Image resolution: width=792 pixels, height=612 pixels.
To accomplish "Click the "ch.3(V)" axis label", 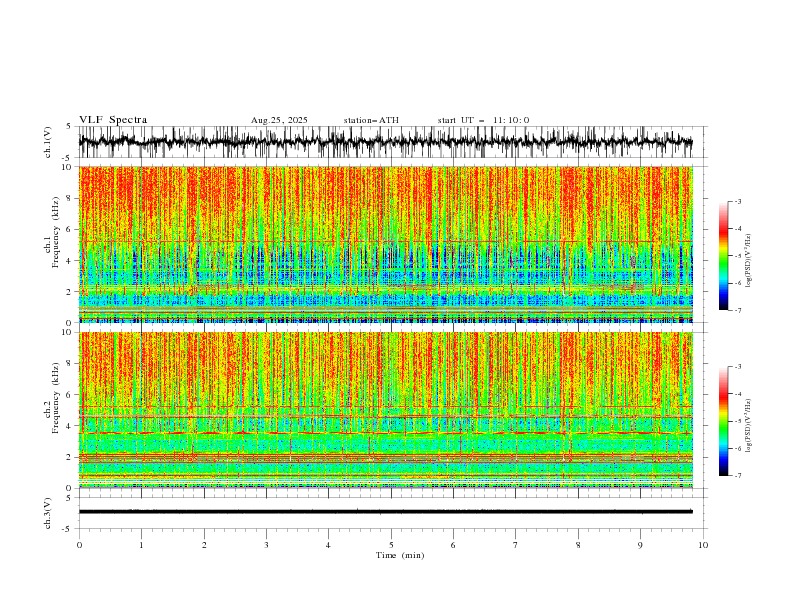I will point(48,513).
